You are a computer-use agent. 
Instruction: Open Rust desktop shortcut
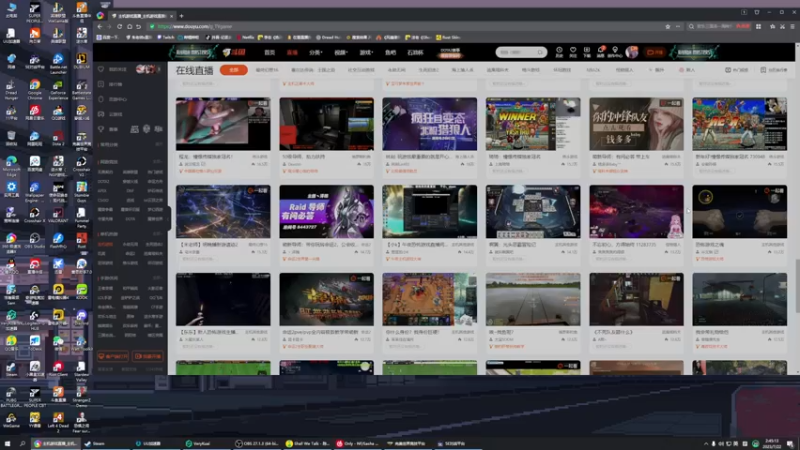(81, 240)
